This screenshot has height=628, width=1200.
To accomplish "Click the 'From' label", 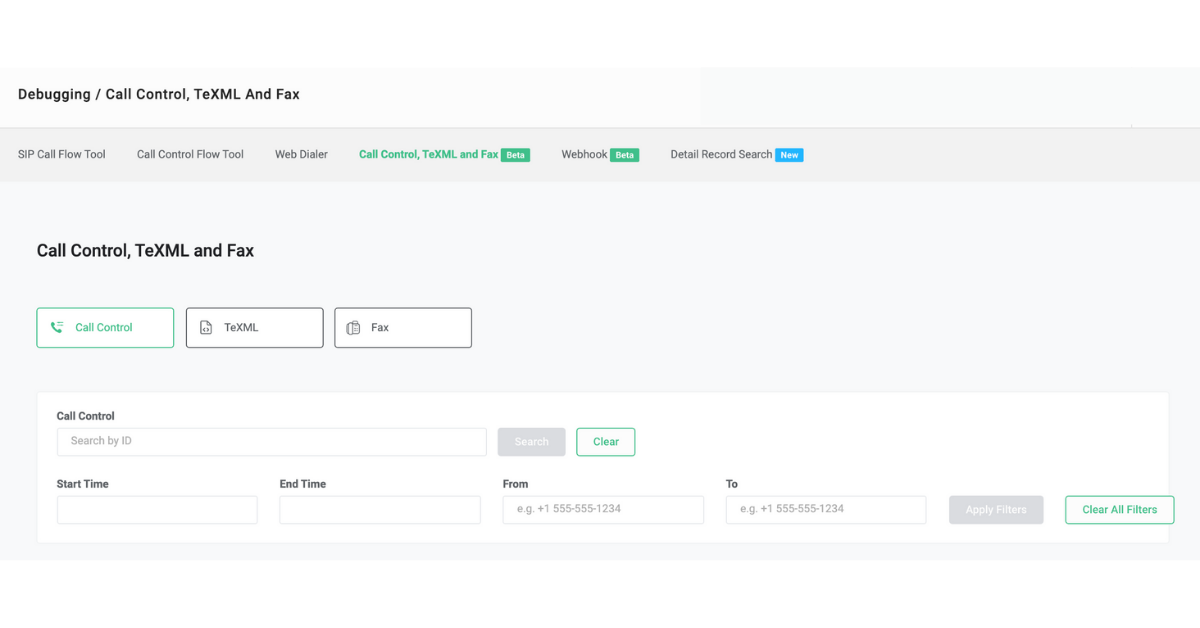I will (x=516, y=484).
